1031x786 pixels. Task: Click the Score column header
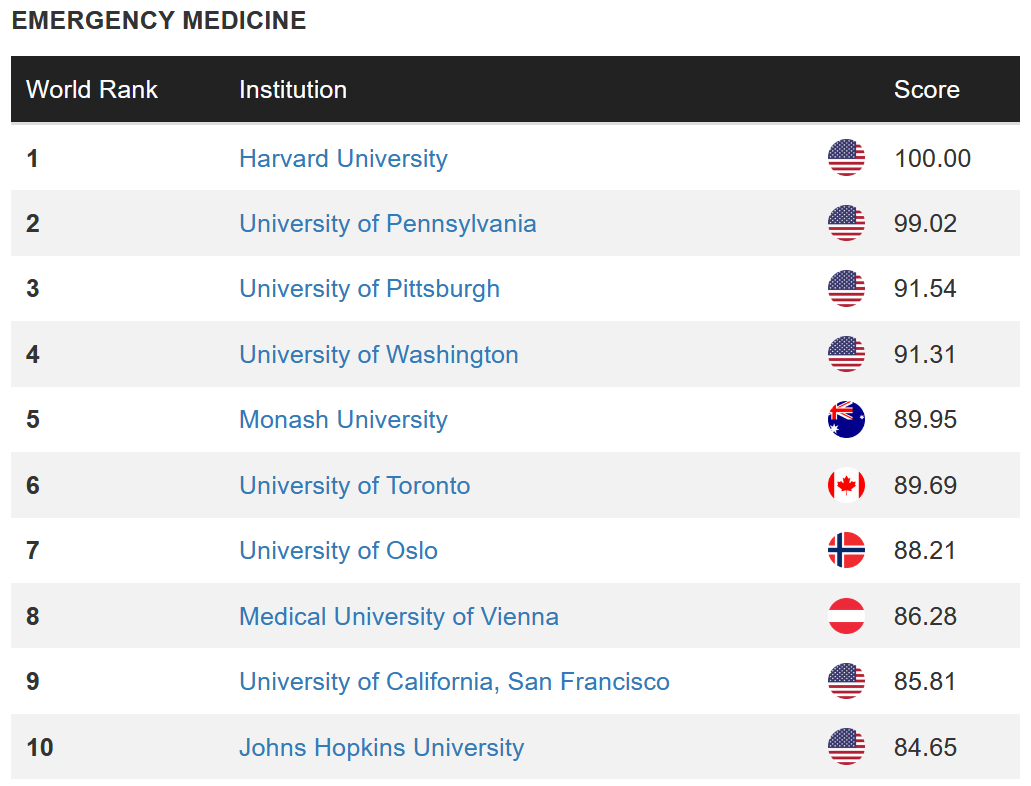926,89
